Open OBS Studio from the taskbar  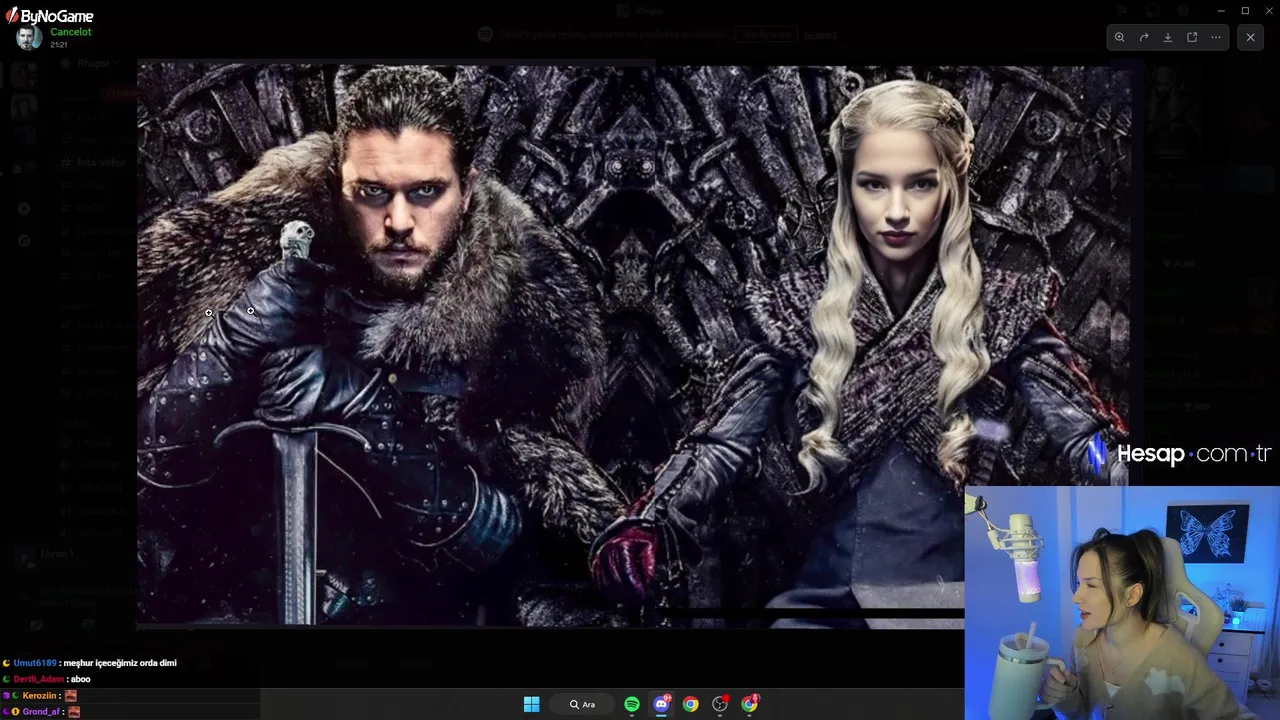point(720,704)
